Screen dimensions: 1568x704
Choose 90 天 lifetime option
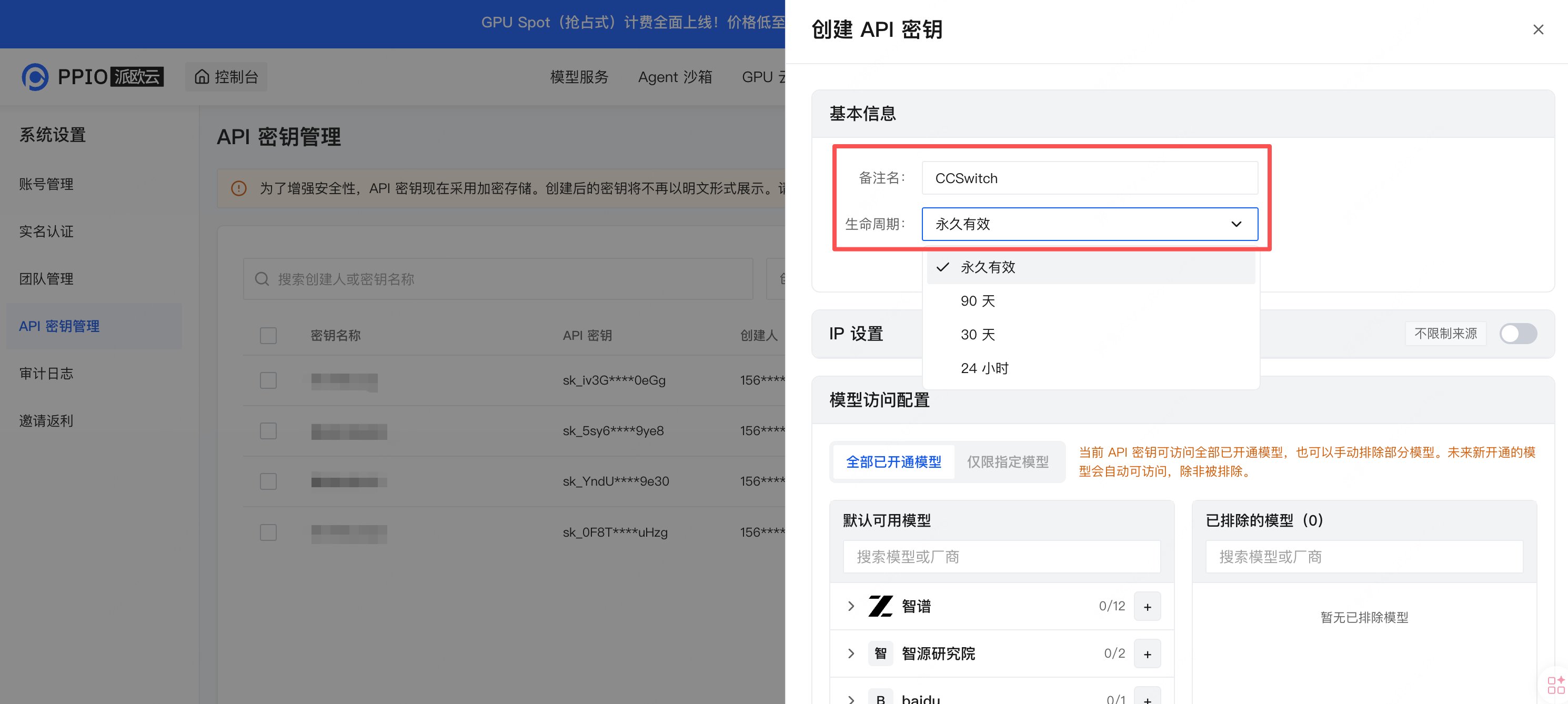click(x=1091, y=301)
